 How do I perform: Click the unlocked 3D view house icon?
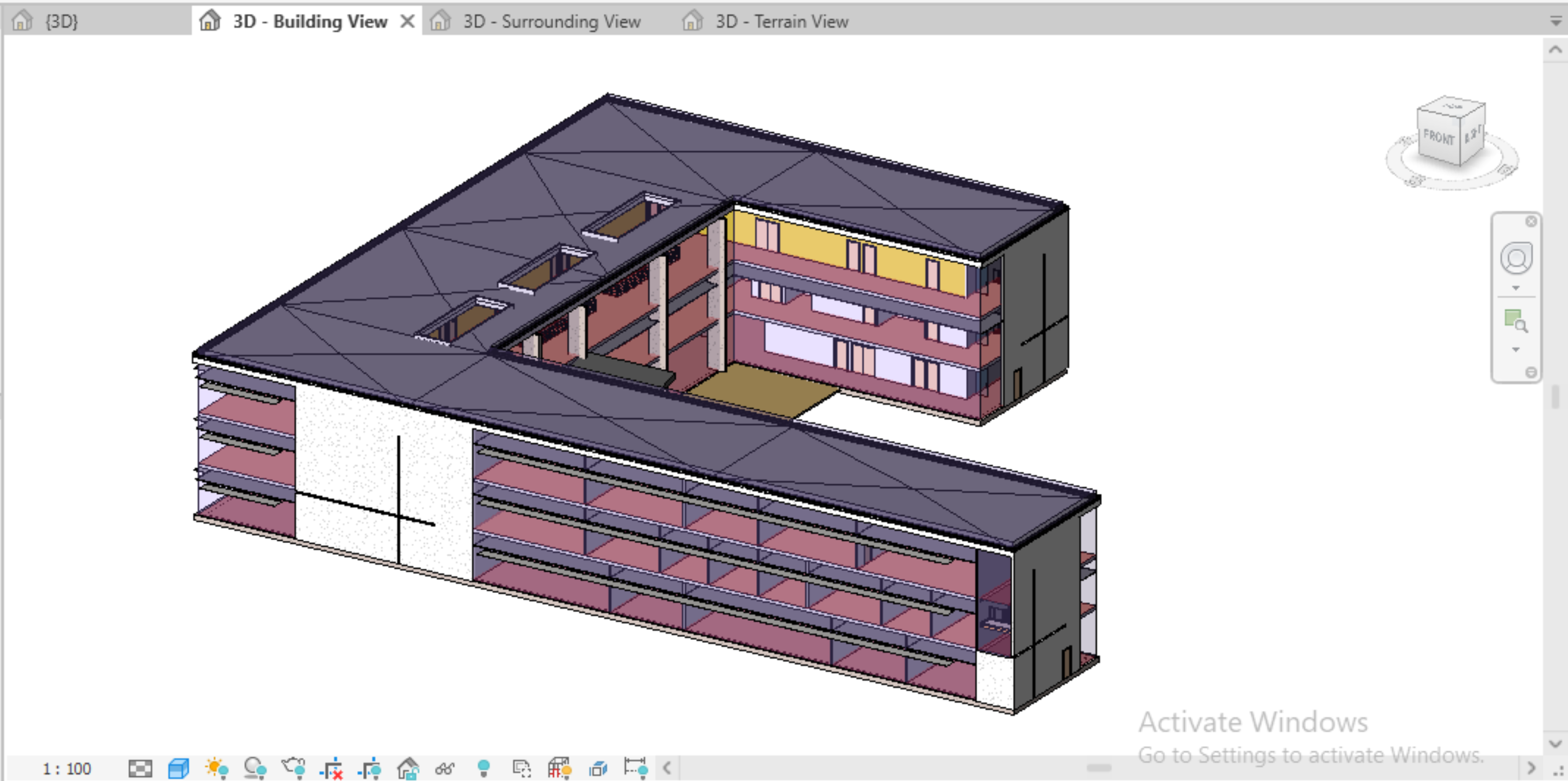point(408,769)
